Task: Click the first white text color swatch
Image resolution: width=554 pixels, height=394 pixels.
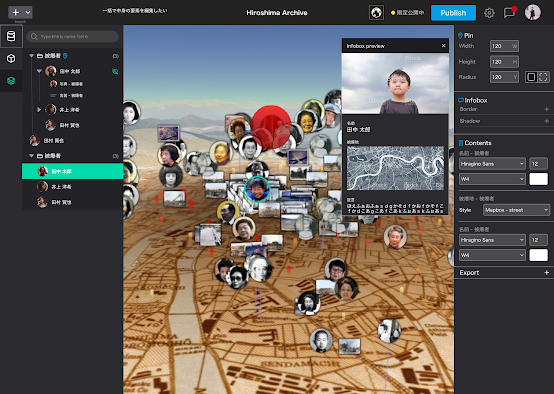Action: click(x=538, y=179)
